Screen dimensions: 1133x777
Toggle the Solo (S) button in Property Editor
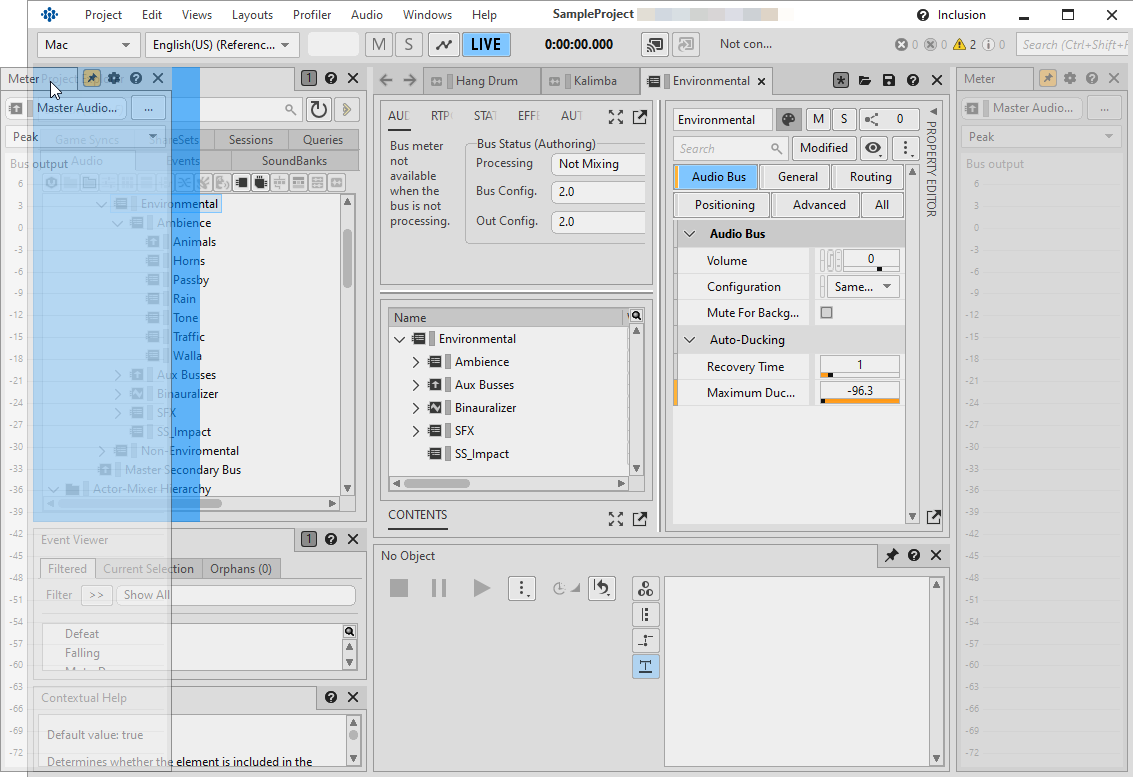[843, 120]
